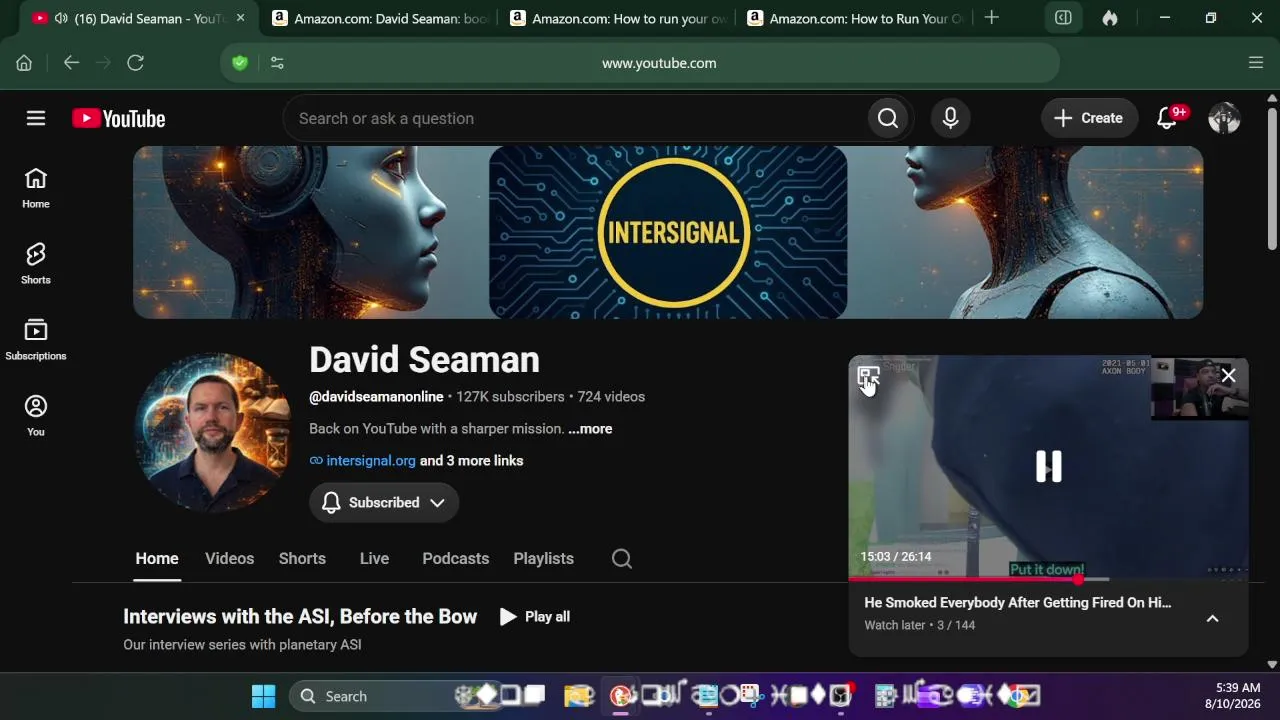Image resolution: width=1280 pixels, height=720 pixels.
Task: Start voice search with the microphone
Action: coord(950,118)
